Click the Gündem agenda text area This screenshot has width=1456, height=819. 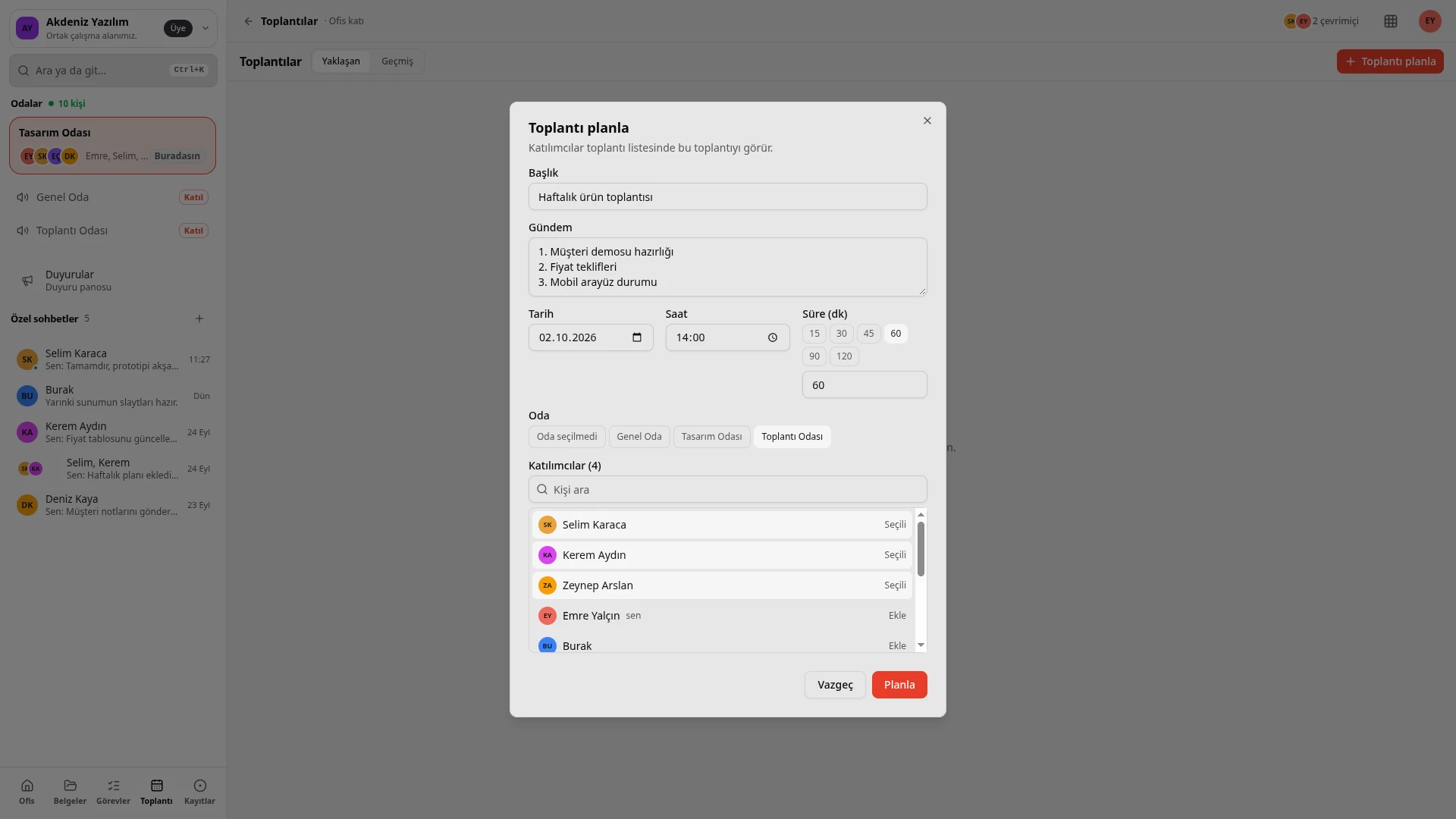pyautogui.click(x=727, y=267)
